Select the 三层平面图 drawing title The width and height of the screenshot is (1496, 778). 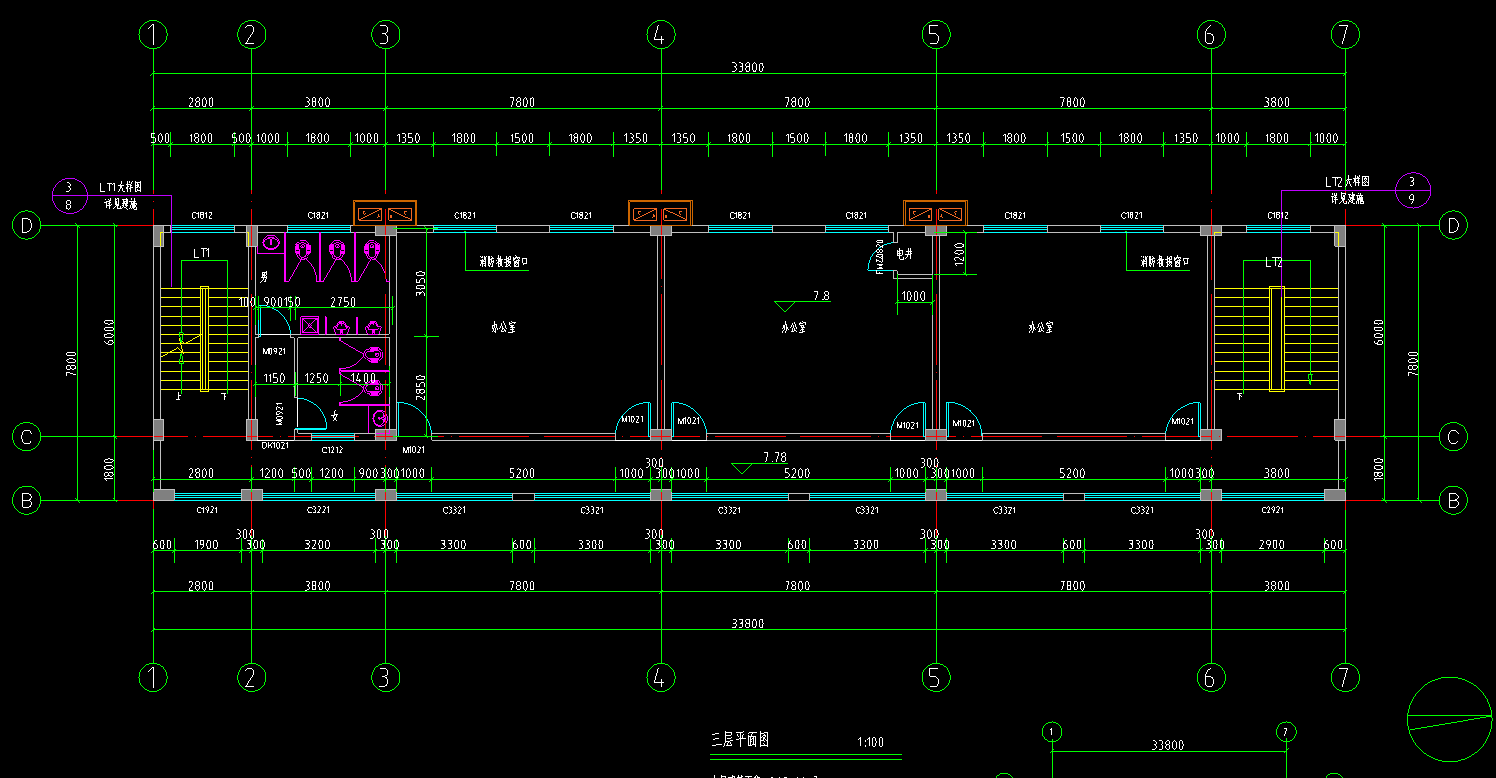coord(740,740)
